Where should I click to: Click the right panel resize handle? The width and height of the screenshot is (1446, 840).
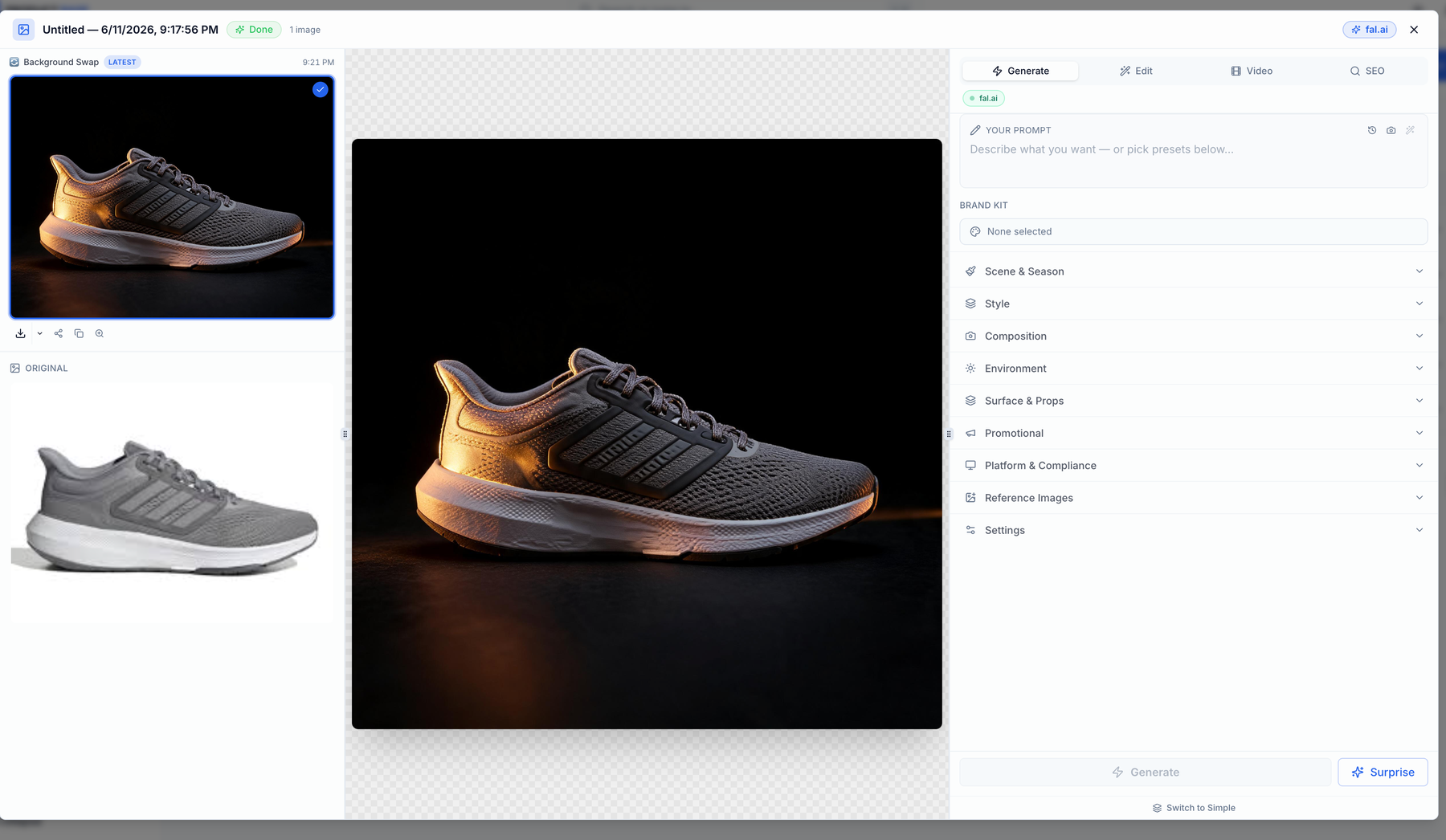pos(949,434)
